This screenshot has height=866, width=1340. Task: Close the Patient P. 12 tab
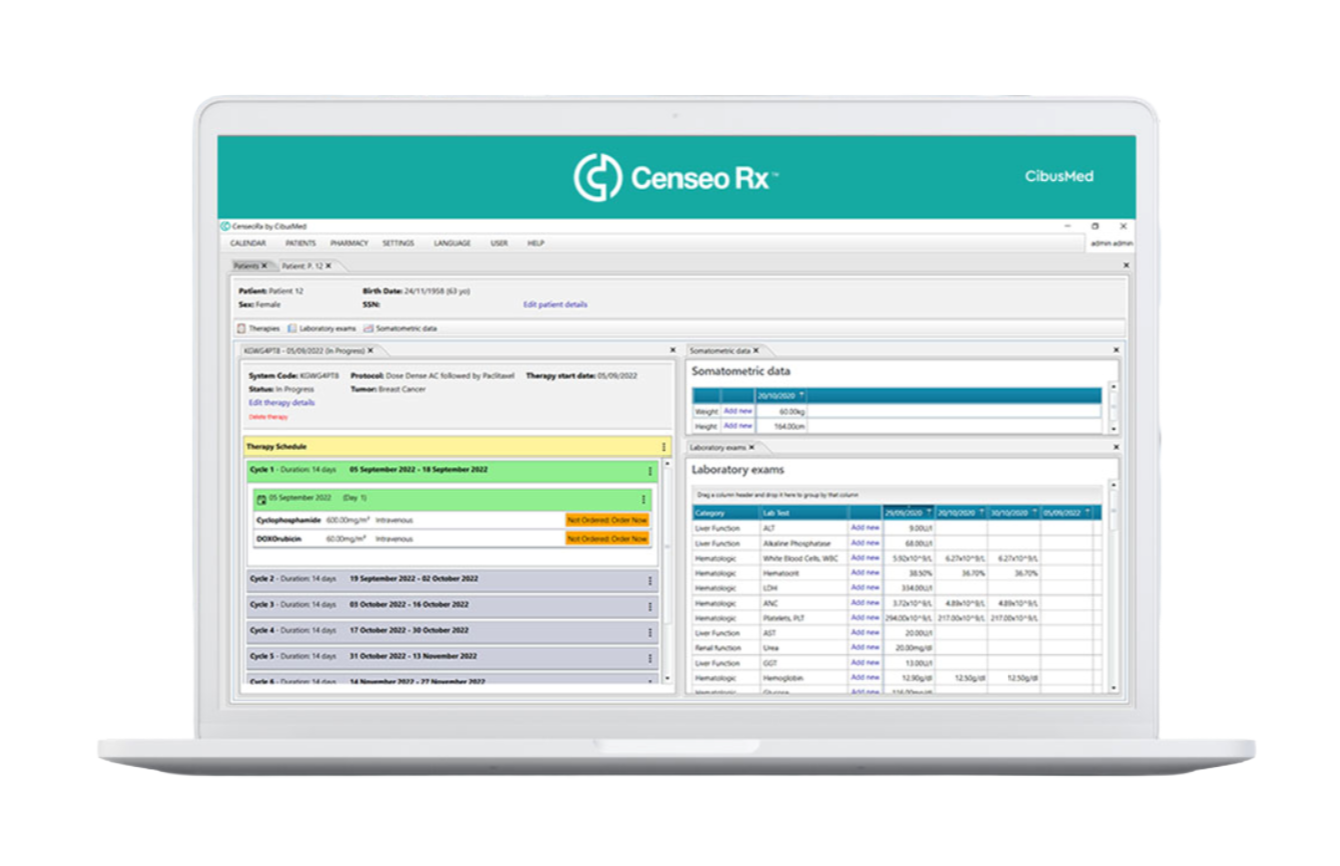(x=328, y=266)
